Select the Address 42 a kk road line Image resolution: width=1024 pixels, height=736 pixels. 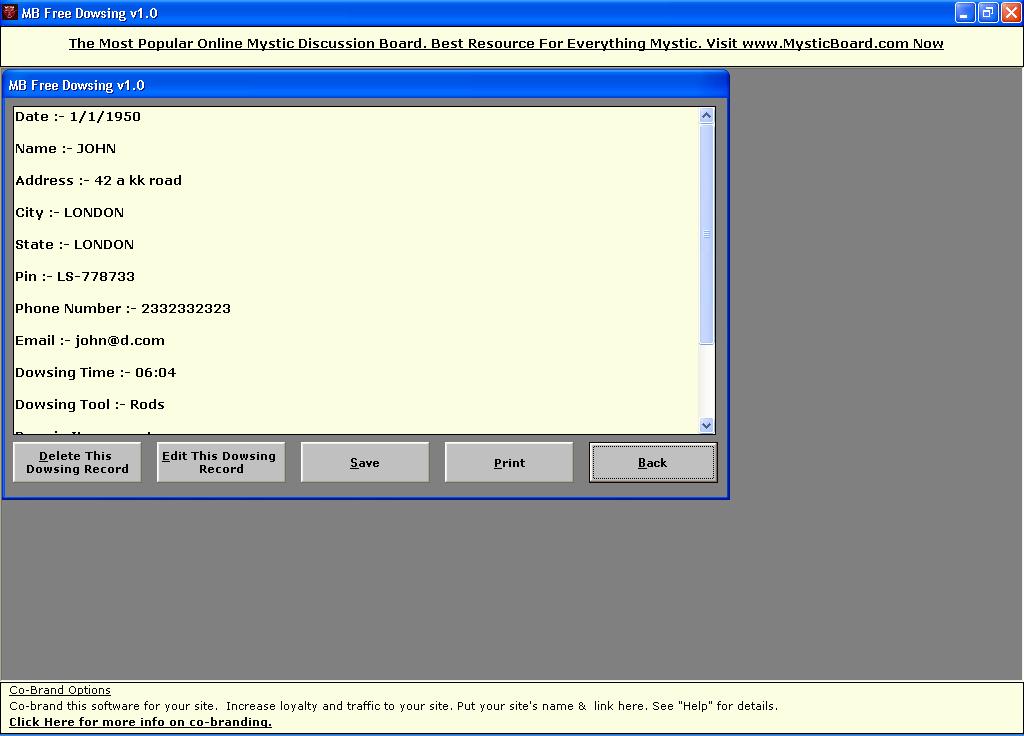(99, 181)
